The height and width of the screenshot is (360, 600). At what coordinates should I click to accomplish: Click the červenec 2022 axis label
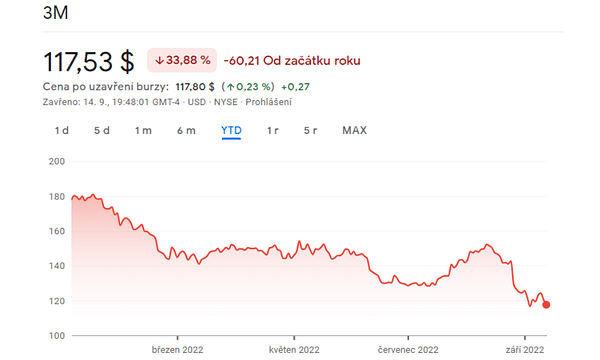(x=408, y=350)
